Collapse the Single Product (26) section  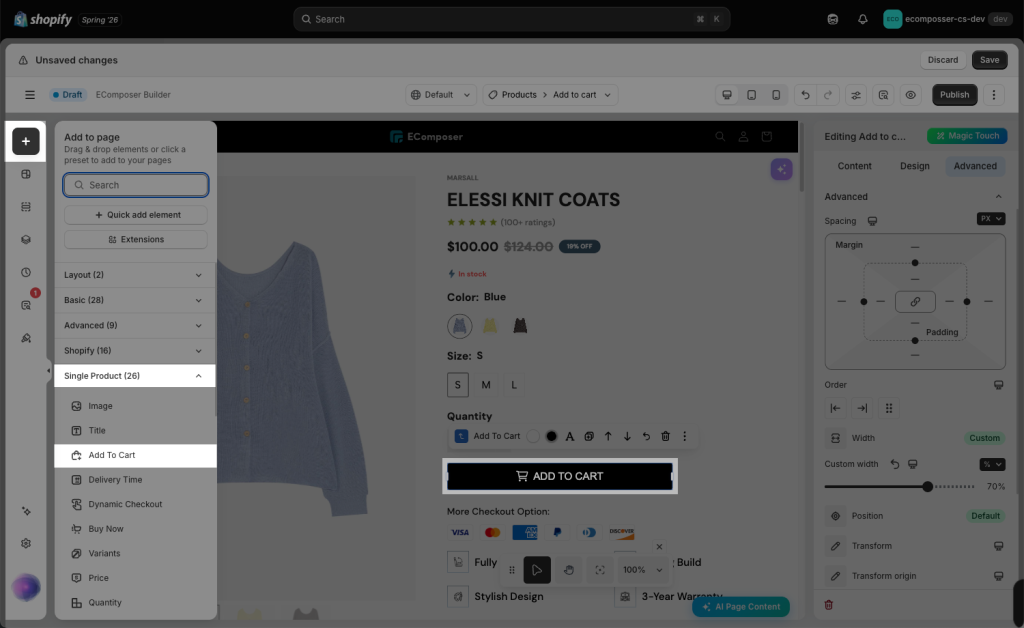click(134, 376)
